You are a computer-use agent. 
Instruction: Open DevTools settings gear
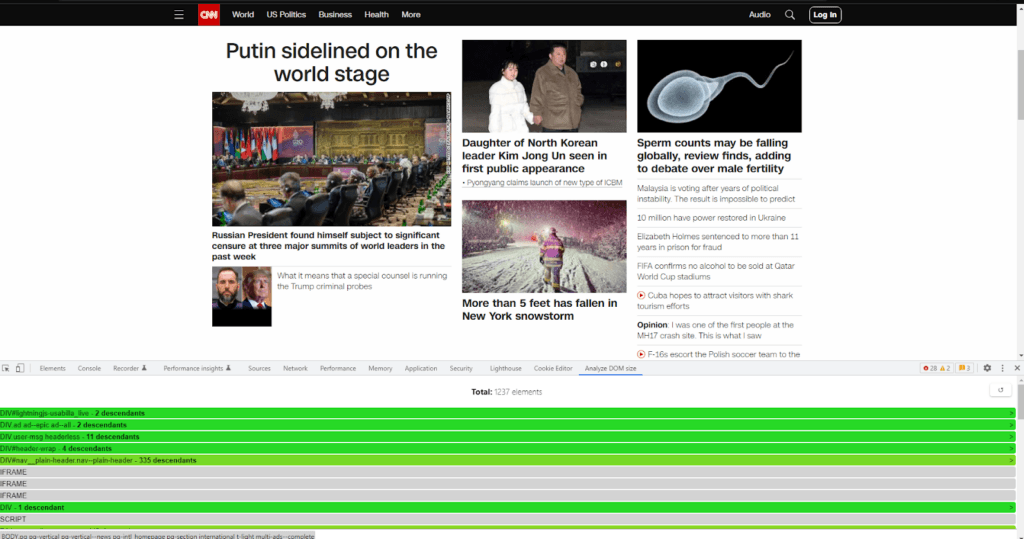tap(987, 368)
